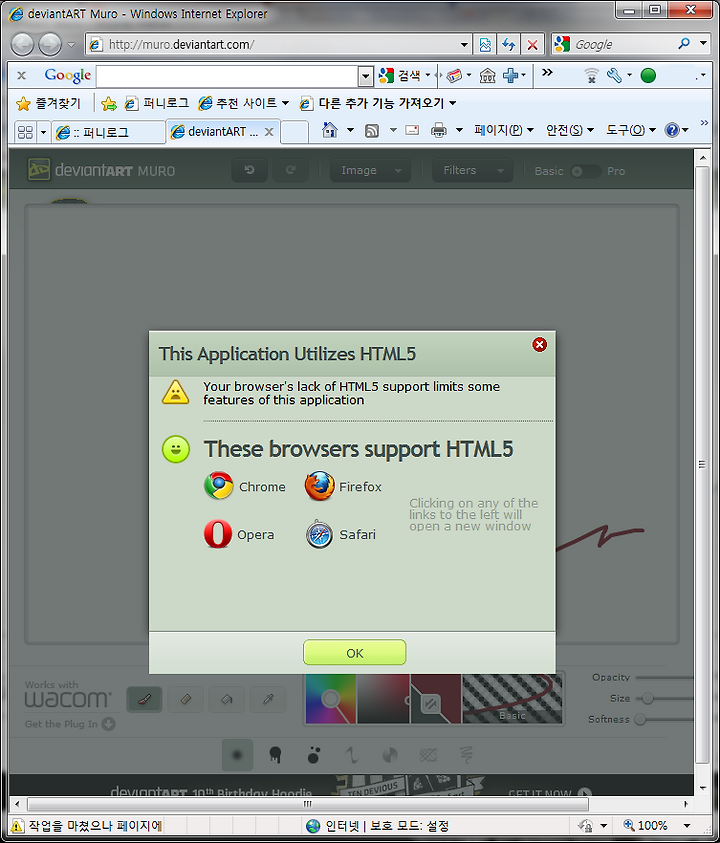The width and height of the screenshot is (720, 843).
Task: Click the browser Back button
Action: pos(23,45)
